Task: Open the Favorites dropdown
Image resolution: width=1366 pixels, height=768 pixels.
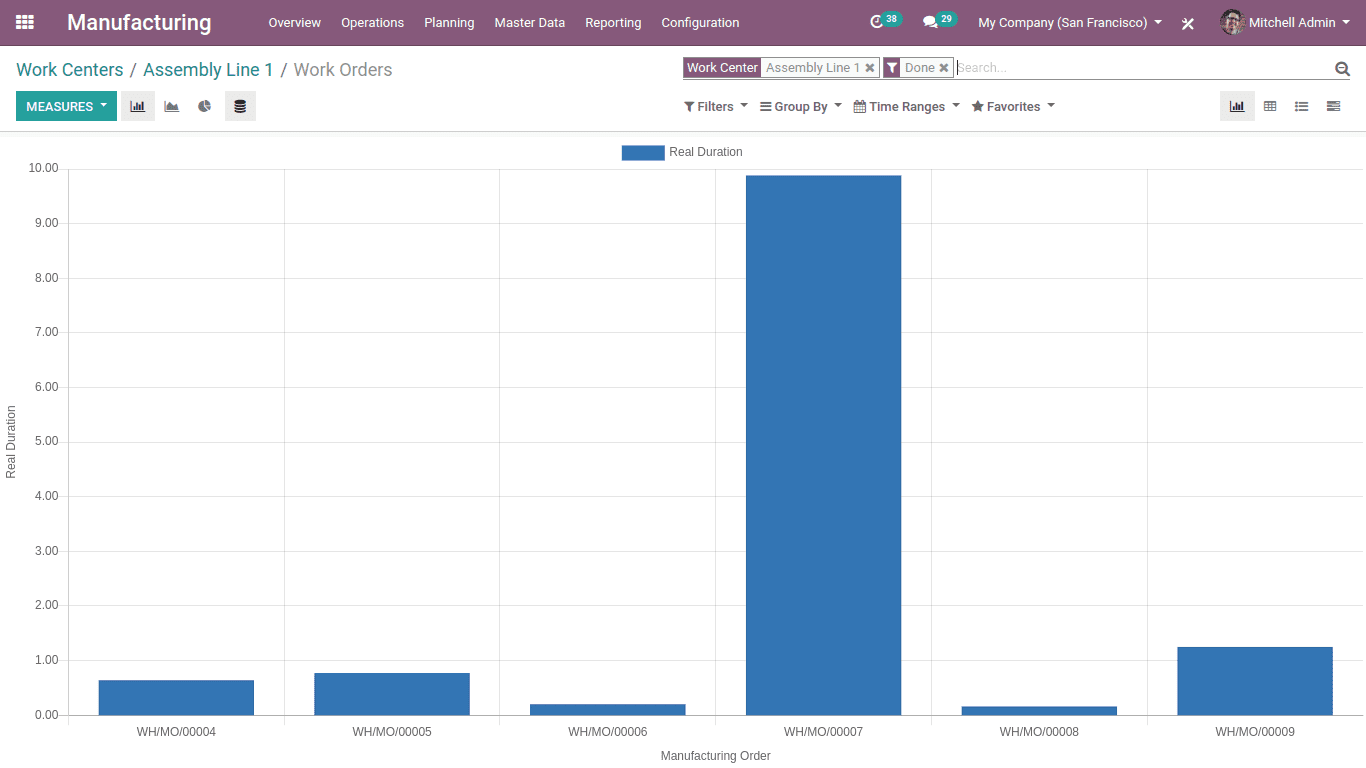Action: (x=1013, y=107)
